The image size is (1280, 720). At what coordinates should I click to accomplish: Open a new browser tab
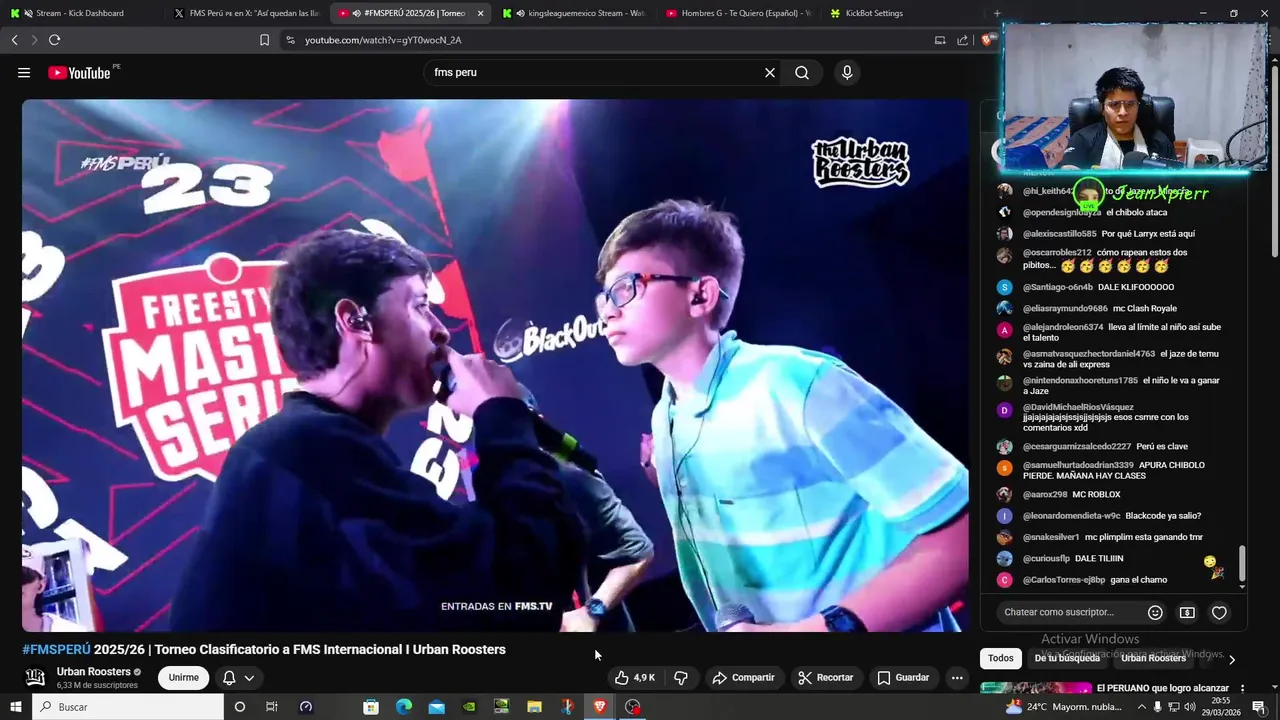pyautogui.click(x=997, y=13)
